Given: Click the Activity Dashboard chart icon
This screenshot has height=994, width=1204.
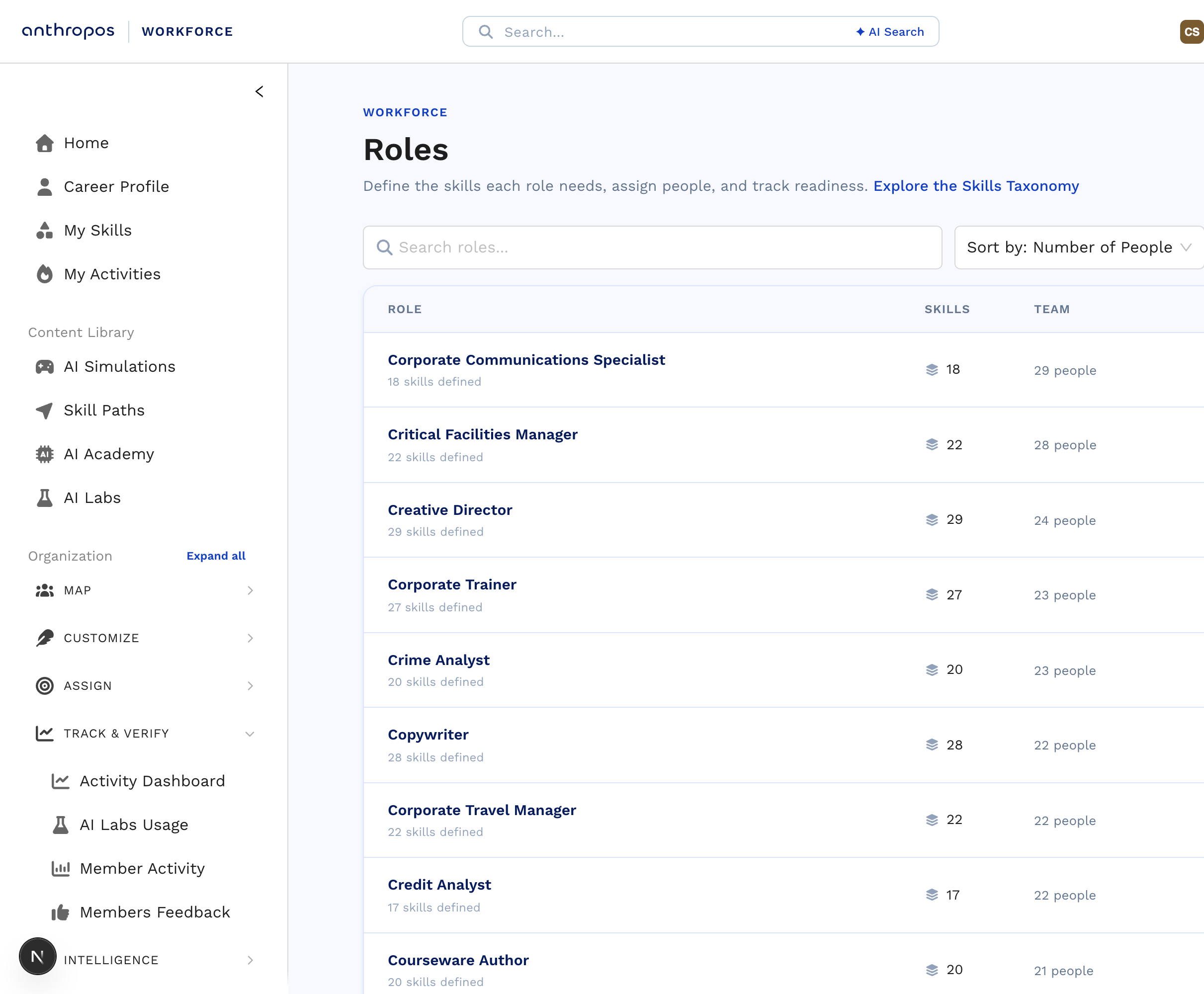Looking at the screenshot, I should [60, 781].
